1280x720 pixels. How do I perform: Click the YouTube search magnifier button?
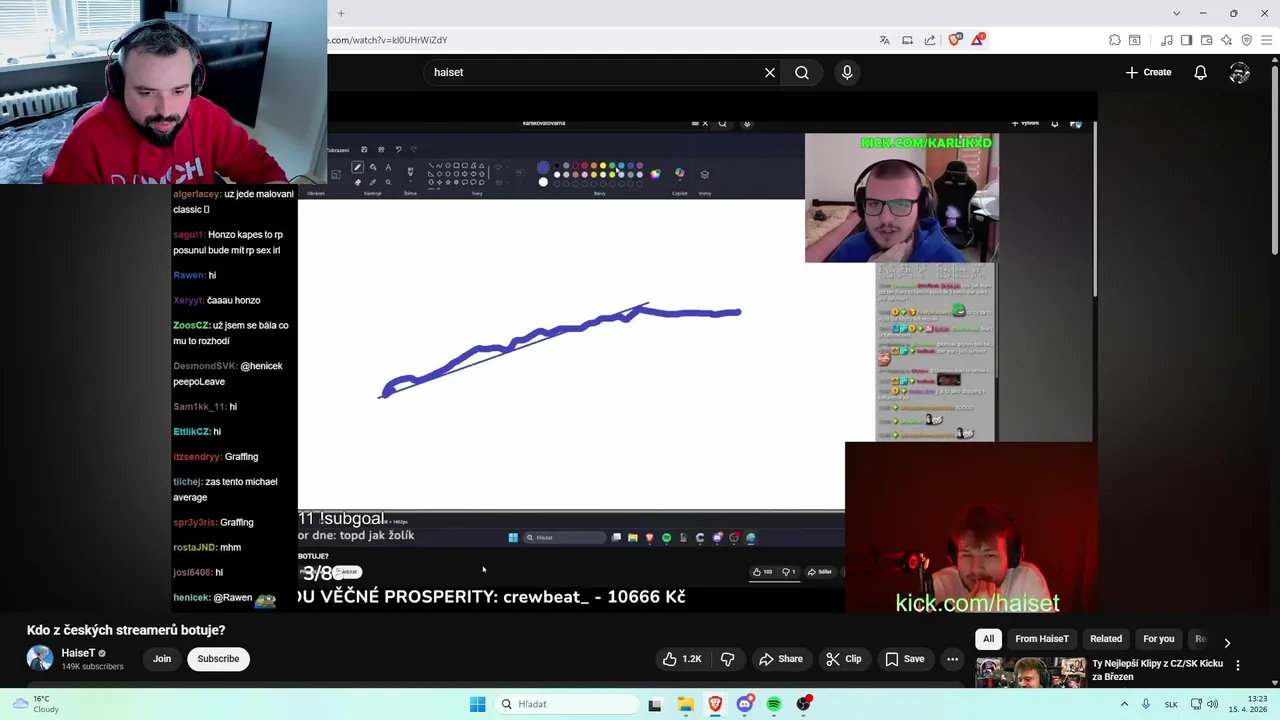pos(802,72)
